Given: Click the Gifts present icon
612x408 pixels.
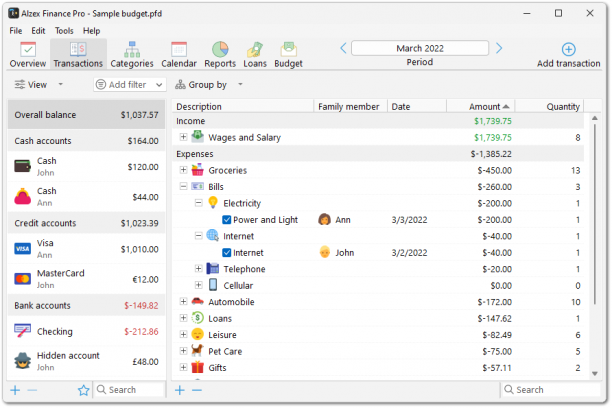Looking at the screenshot, I should [198, 367].
